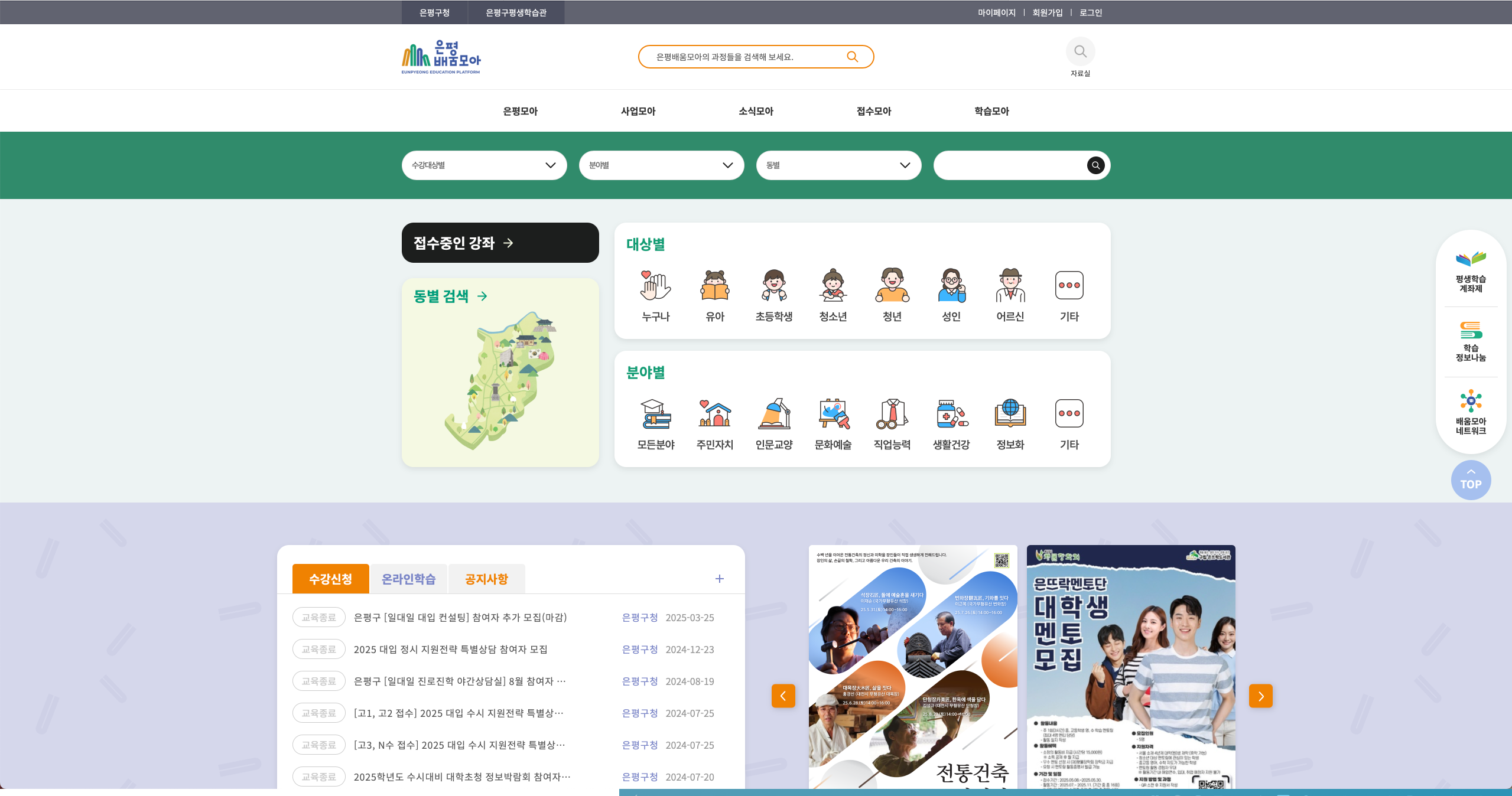Open the 접수모아 menu
This screenshot has height=796, width=1512.
[x=874, y=111]
